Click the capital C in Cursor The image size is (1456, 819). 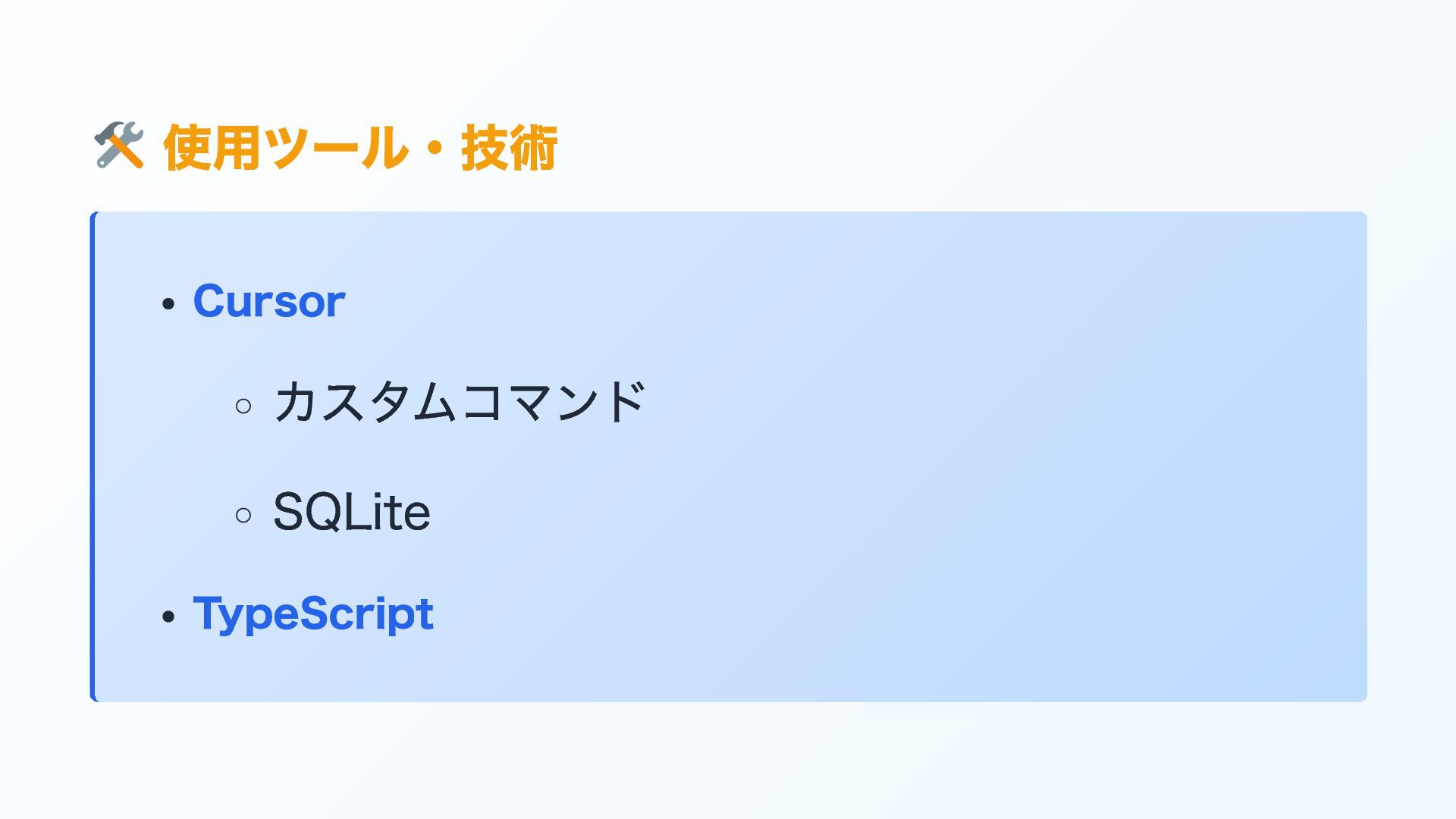[211, 301]
